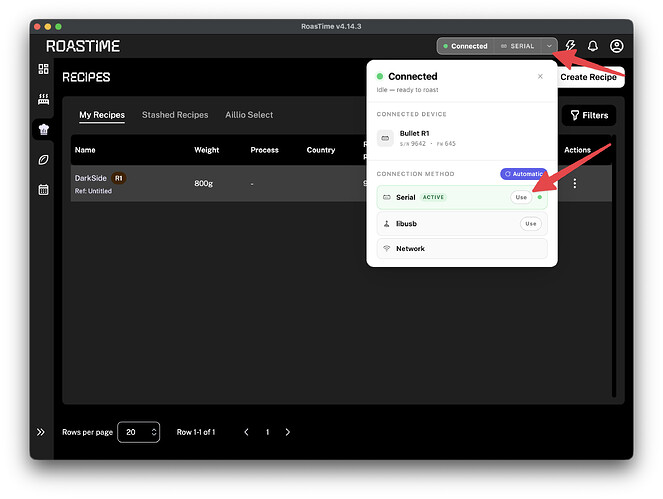Click the R1 badge on DarkSide
This screenshot has width=663, height=499.
pyautogui.click(x=118, y=178)
